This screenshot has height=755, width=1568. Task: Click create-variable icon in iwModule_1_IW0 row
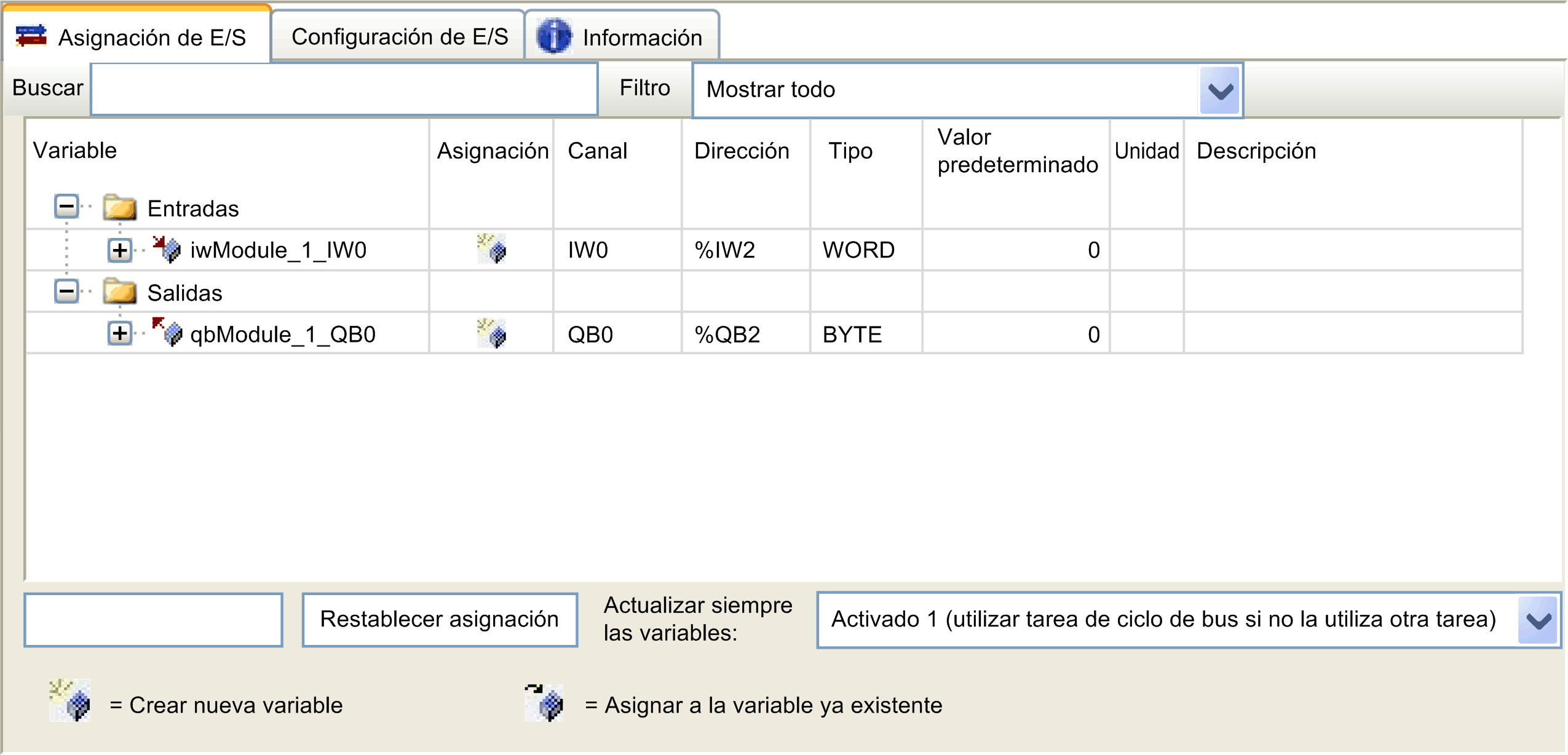pos(491,249)
